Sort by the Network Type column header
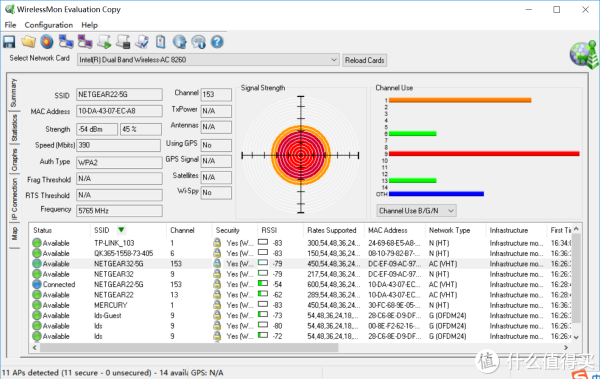Image resolution: width=600 pixels, height=379 pixels. tap(449, 230)
